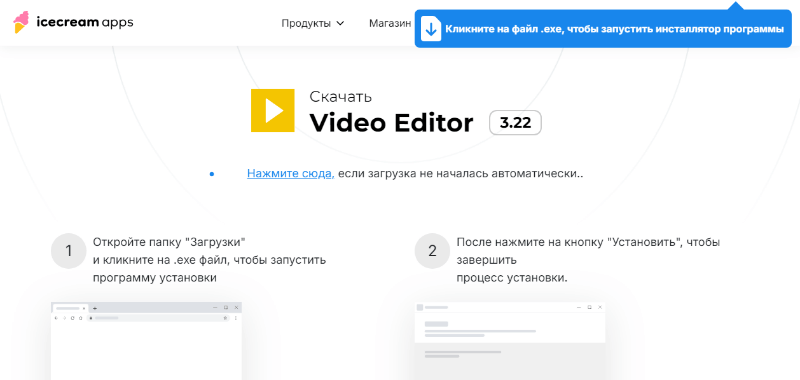Open the Продукты dropdown menu

[x=313, y=23]
